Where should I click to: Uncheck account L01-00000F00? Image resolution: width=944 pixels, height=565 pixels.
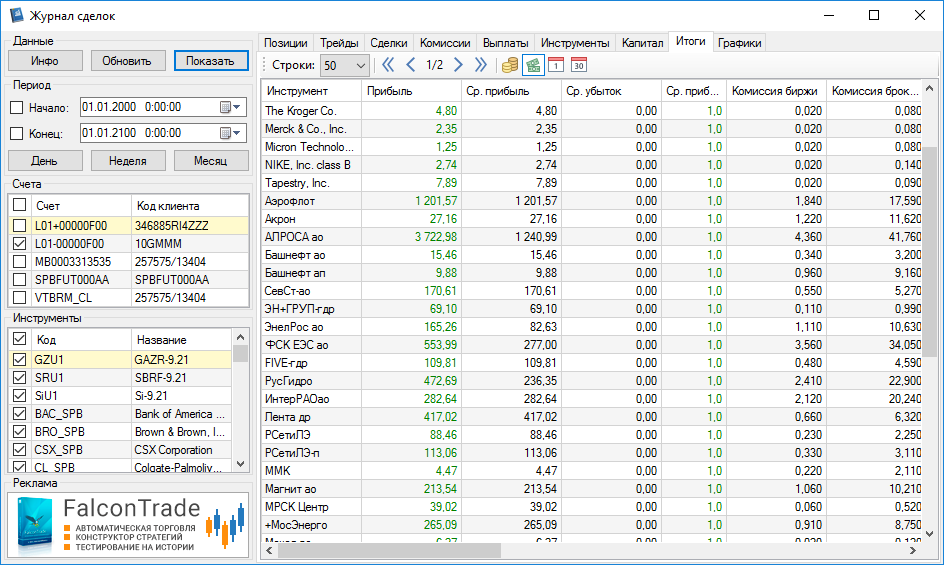pyautogui.click(x=19, y=244)
